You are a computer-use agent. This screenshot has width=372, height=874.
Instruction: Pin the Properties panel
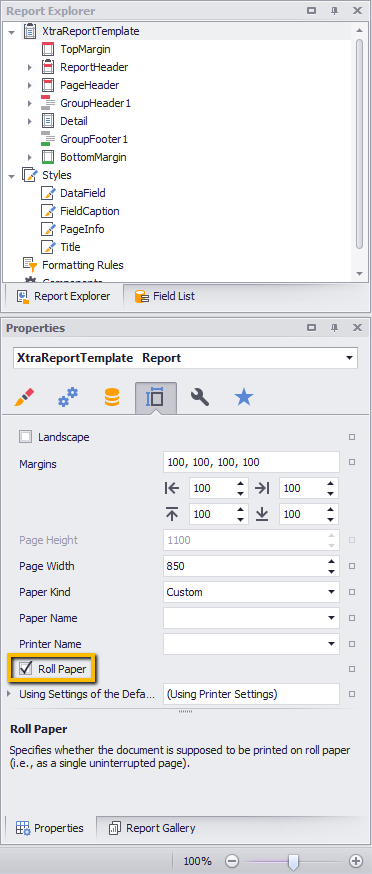click(334, 328)
